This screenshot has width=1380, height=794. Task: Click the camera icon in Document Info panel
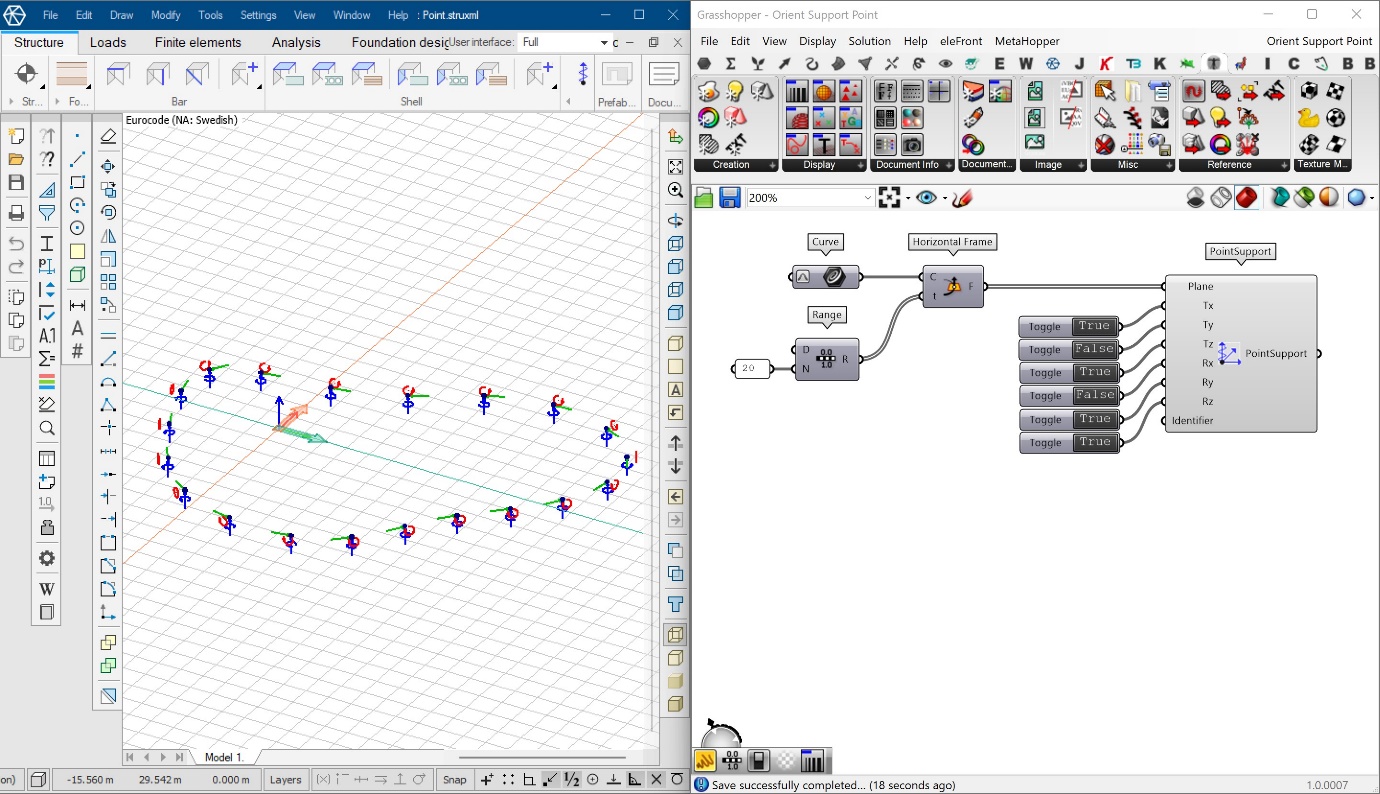pyautogui.click(x=912, y=147)
